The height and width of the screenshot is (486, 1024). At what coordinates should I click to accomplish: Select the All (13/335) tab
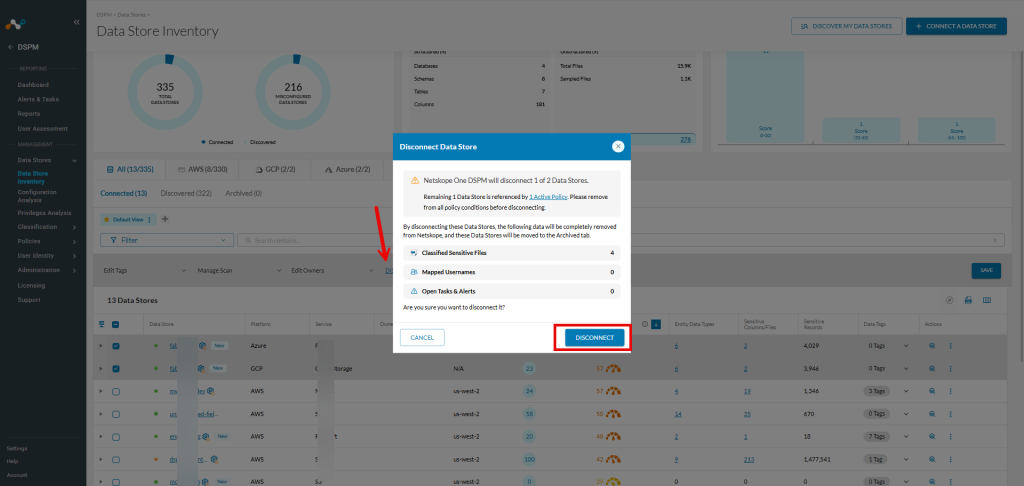pos(129,169)
